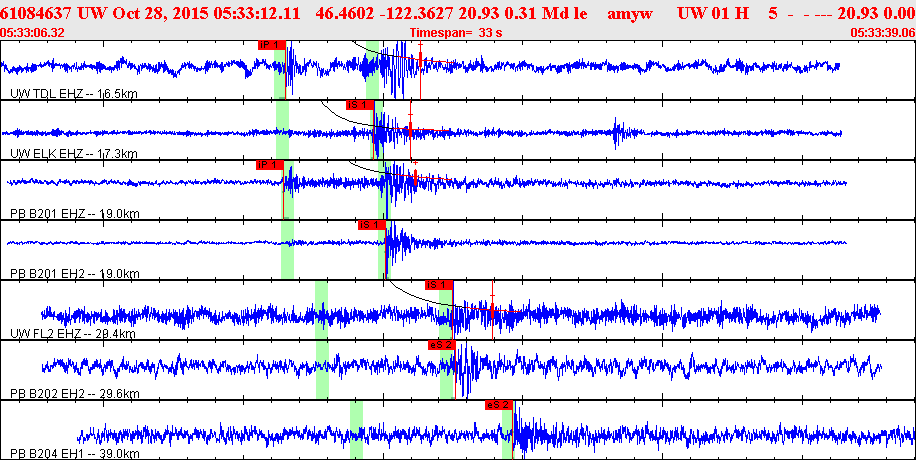The height and width of the screenshot is (460, 916).
Task: Click the UW 01 H text in header
Action: point(712,14)
